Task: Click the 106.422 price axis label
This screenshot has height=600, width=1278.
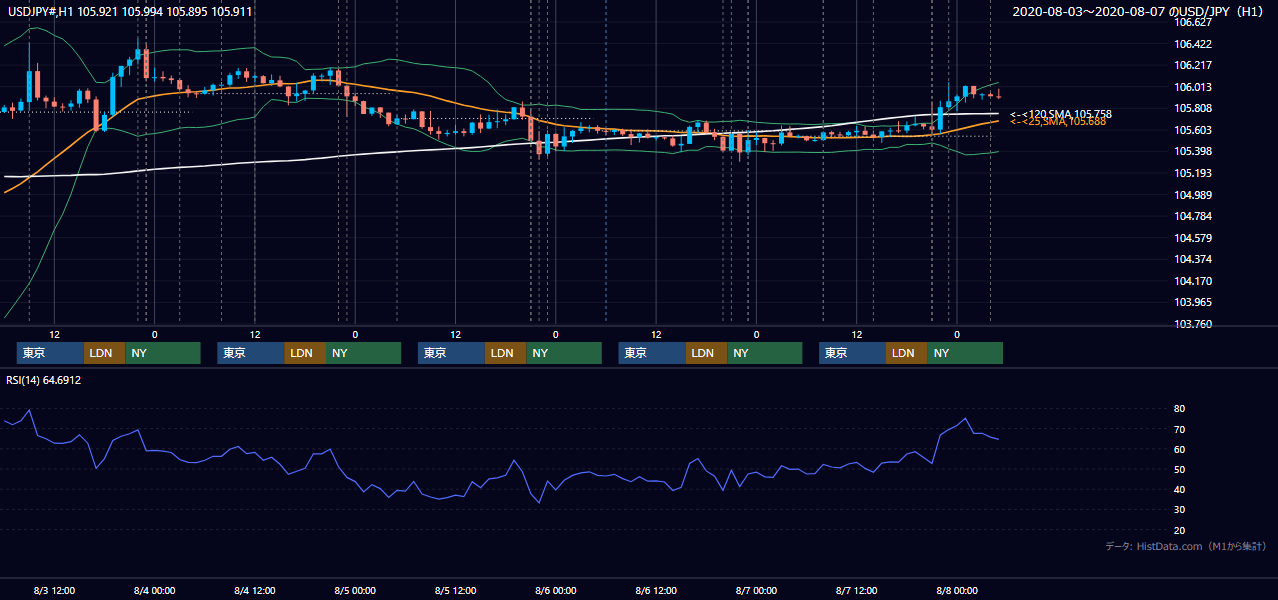Action: click(1194, 44)
